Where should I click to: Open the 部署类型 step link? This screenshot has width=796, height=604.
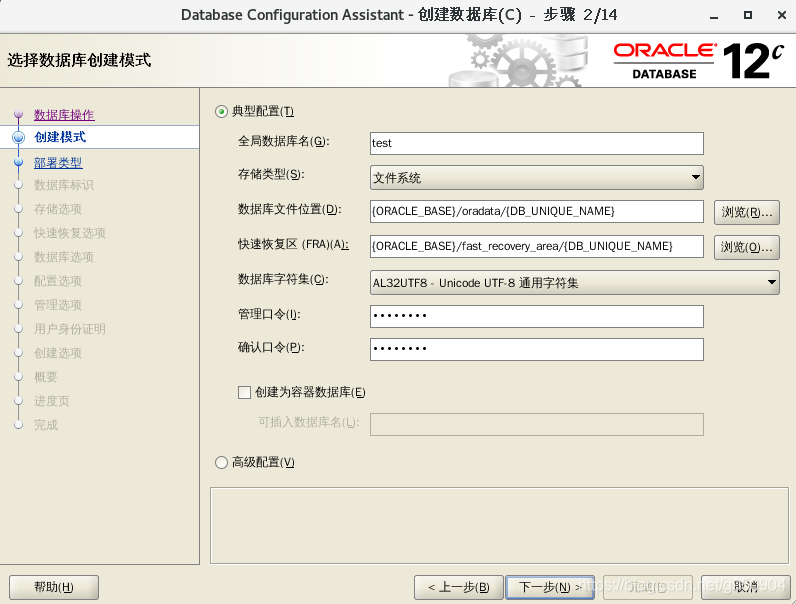(x=58, y=163)
